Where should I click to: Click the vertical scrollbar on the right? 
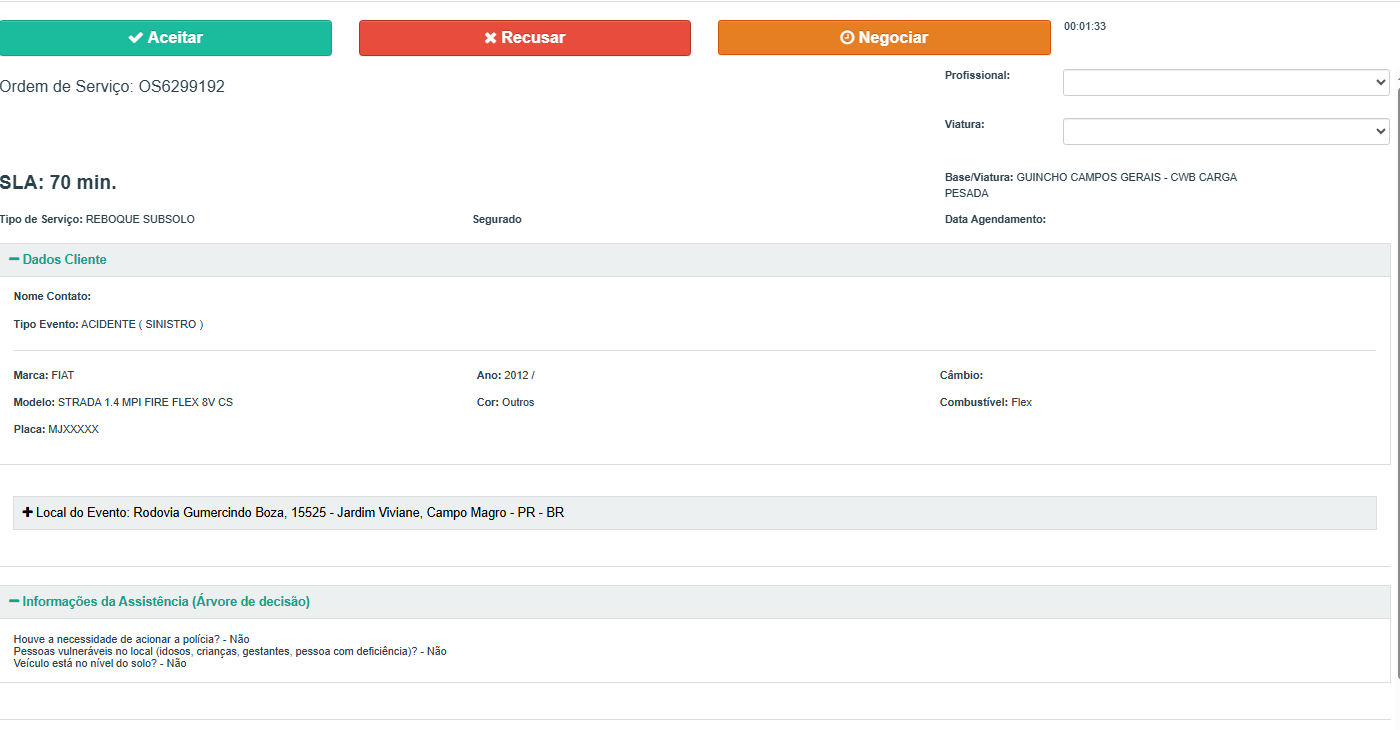[1396, 380]
